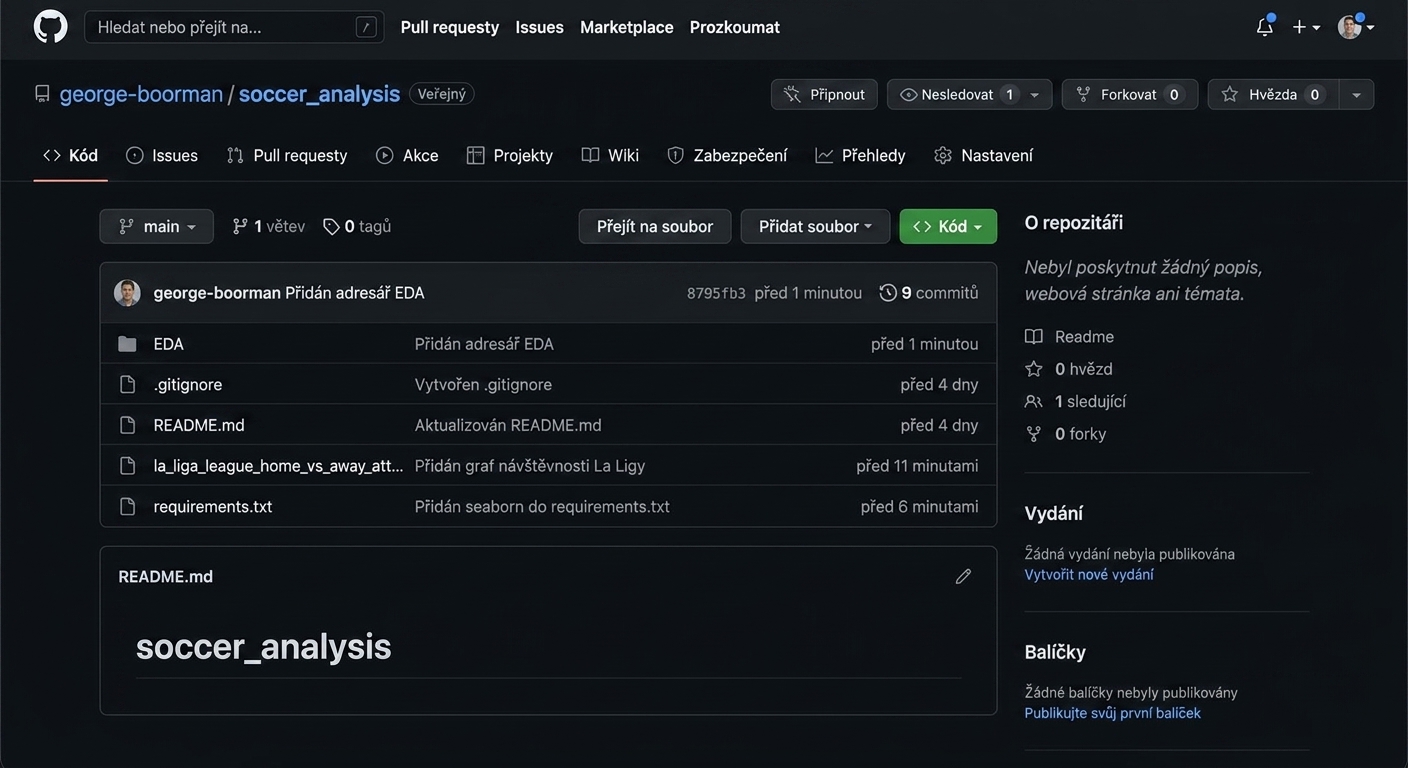The width and height of the screenshot is (1408, 768).
Task: Click the README.md panel header title
Action: pyautogui.click(x=165, y=576)
